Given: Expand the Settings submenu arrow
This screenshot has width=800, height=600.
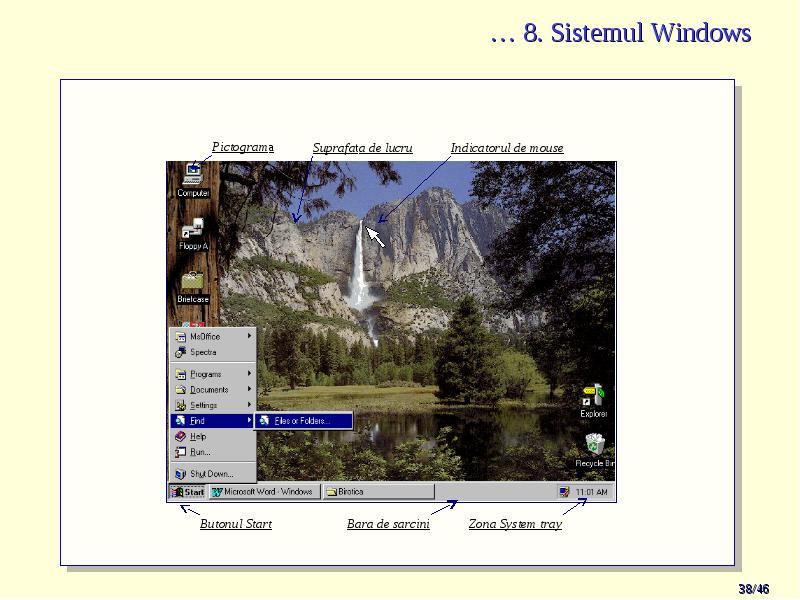Looking at the screenshot, I should click(249, 405).
